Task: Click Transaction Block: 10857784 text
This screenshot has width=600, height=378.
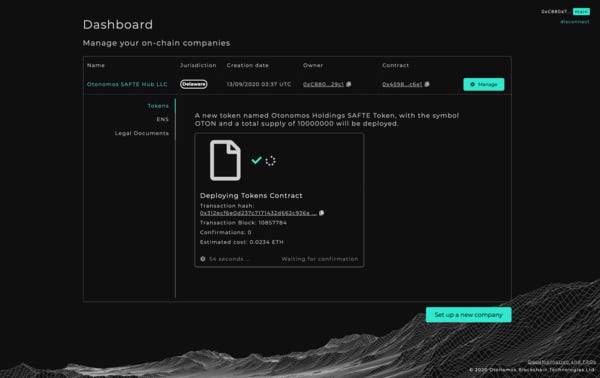Action: (x=243, y=223)
